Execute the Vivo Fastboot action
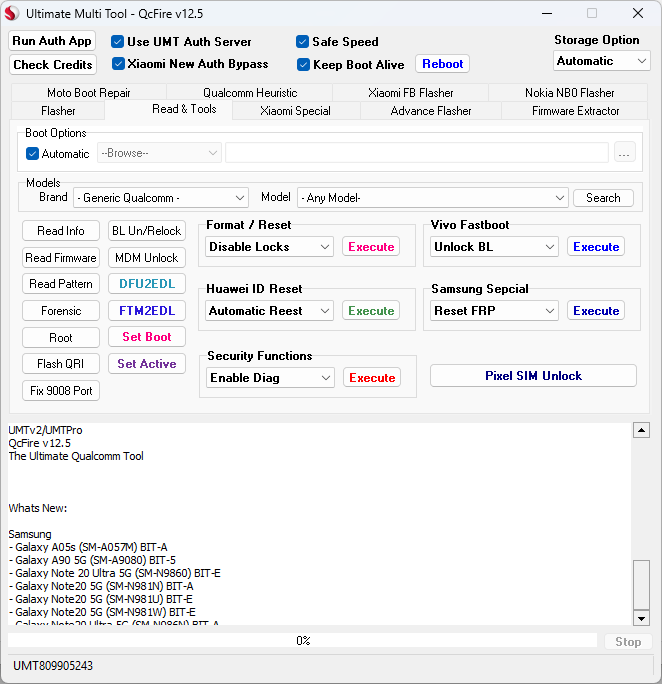The height and width of the screenshot is (684, 662). tap(596, 247)
